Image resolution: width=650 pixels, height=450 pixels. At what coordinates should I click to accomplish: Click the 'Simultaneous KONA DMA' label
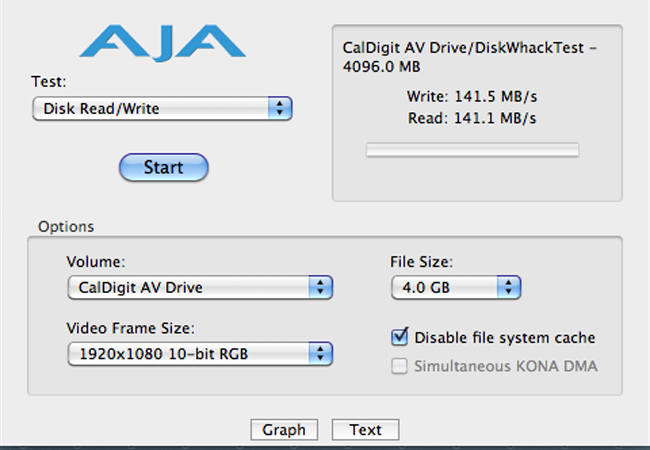tap(506, 366)
